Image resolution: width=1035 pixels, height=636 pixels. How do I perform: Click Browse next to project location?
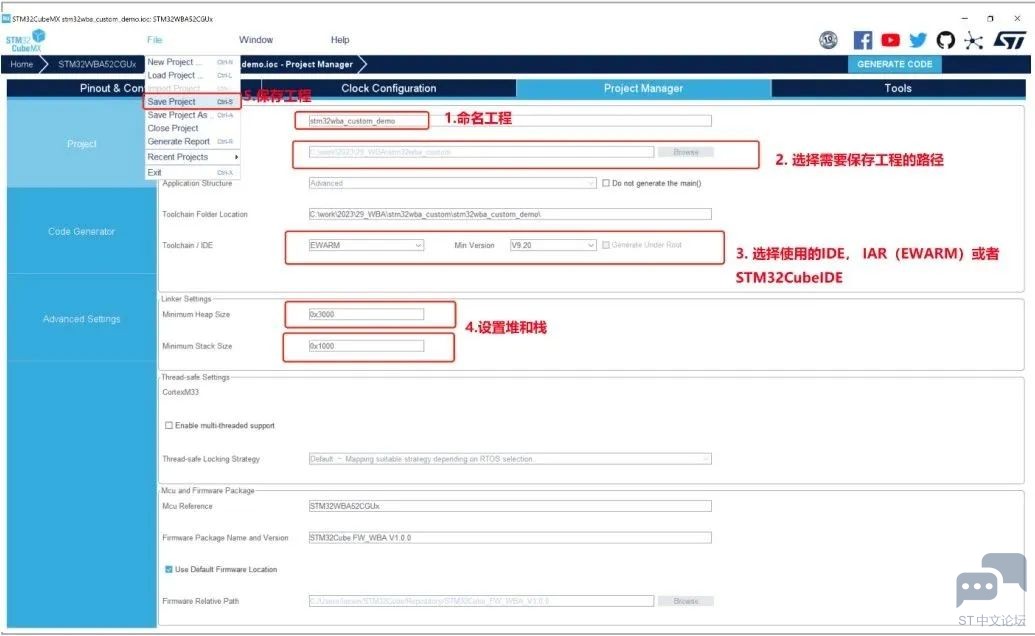(685, 152)
